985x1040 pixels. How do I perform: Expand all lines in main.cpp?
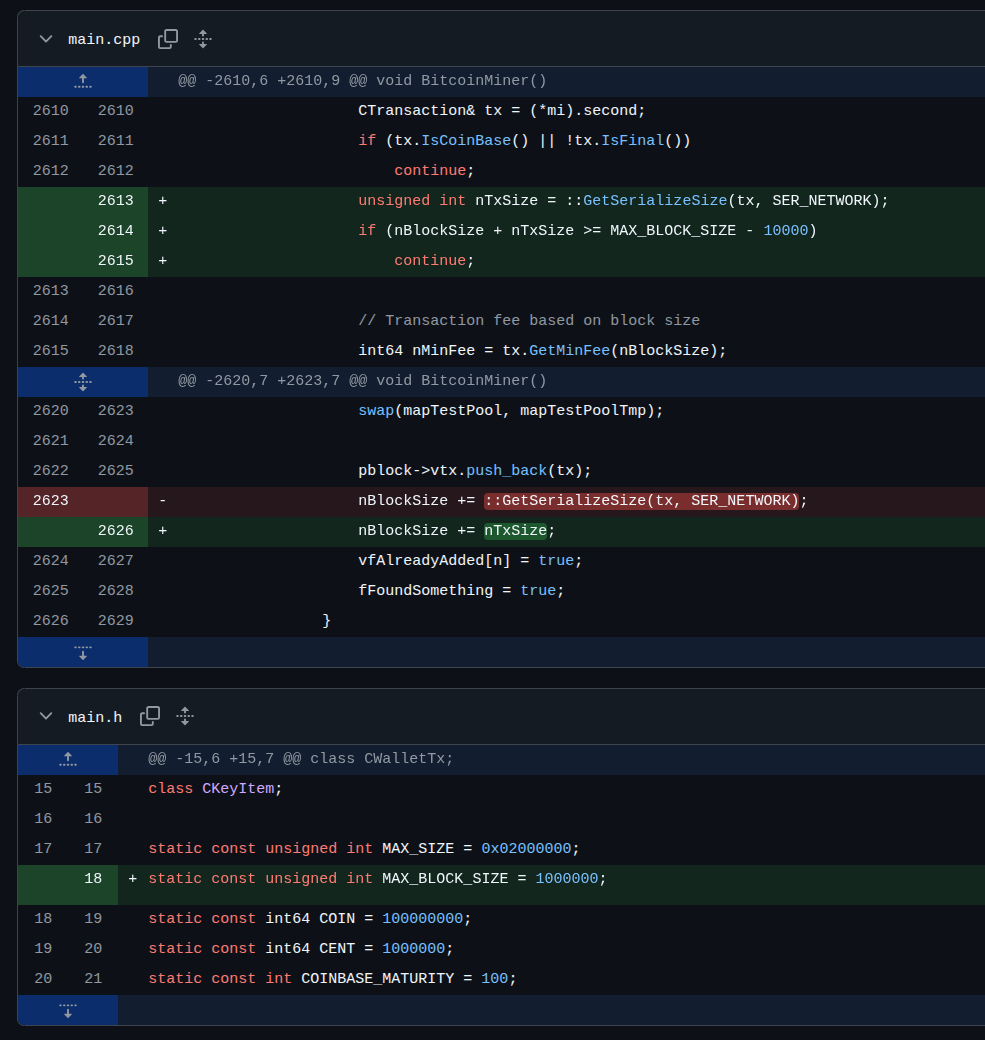point(203,39)
